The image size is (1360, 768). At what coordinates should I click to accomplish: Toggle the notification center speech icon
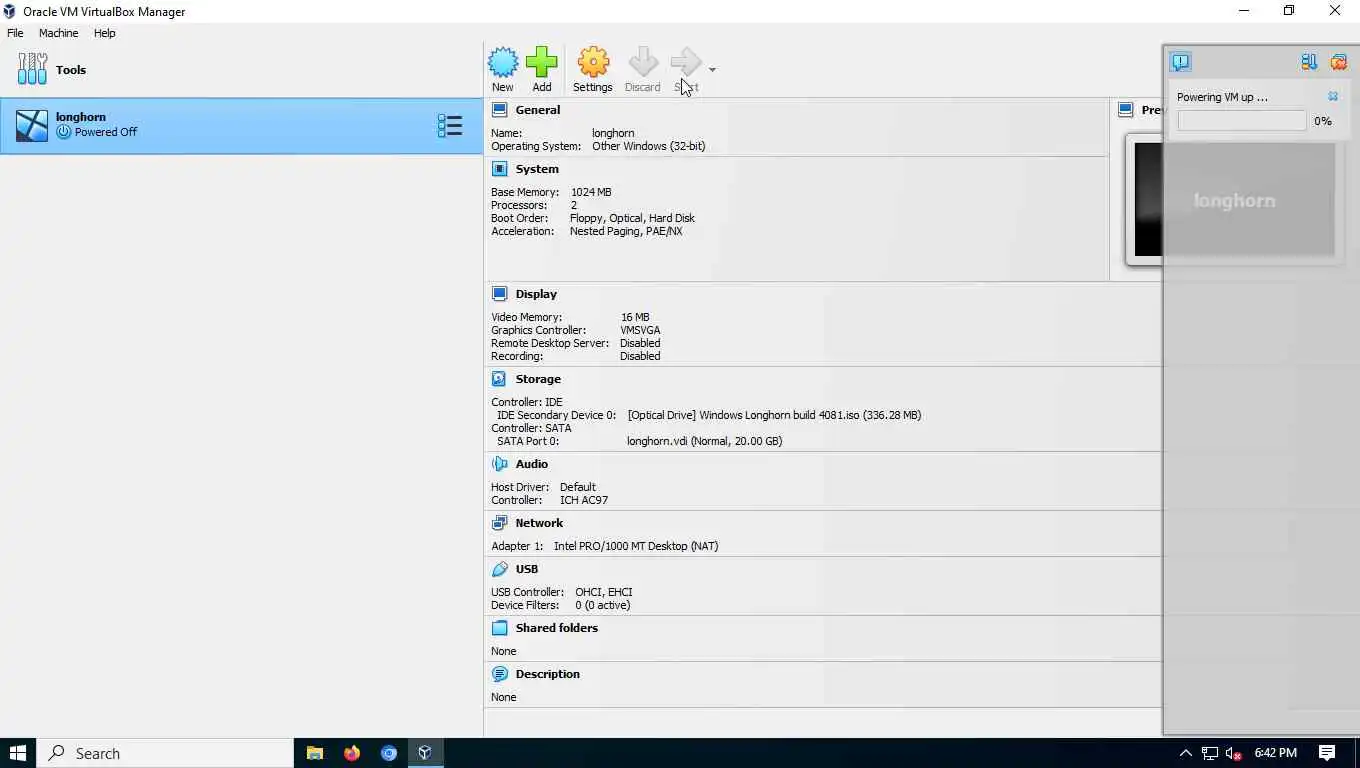tap(1181, 62)
